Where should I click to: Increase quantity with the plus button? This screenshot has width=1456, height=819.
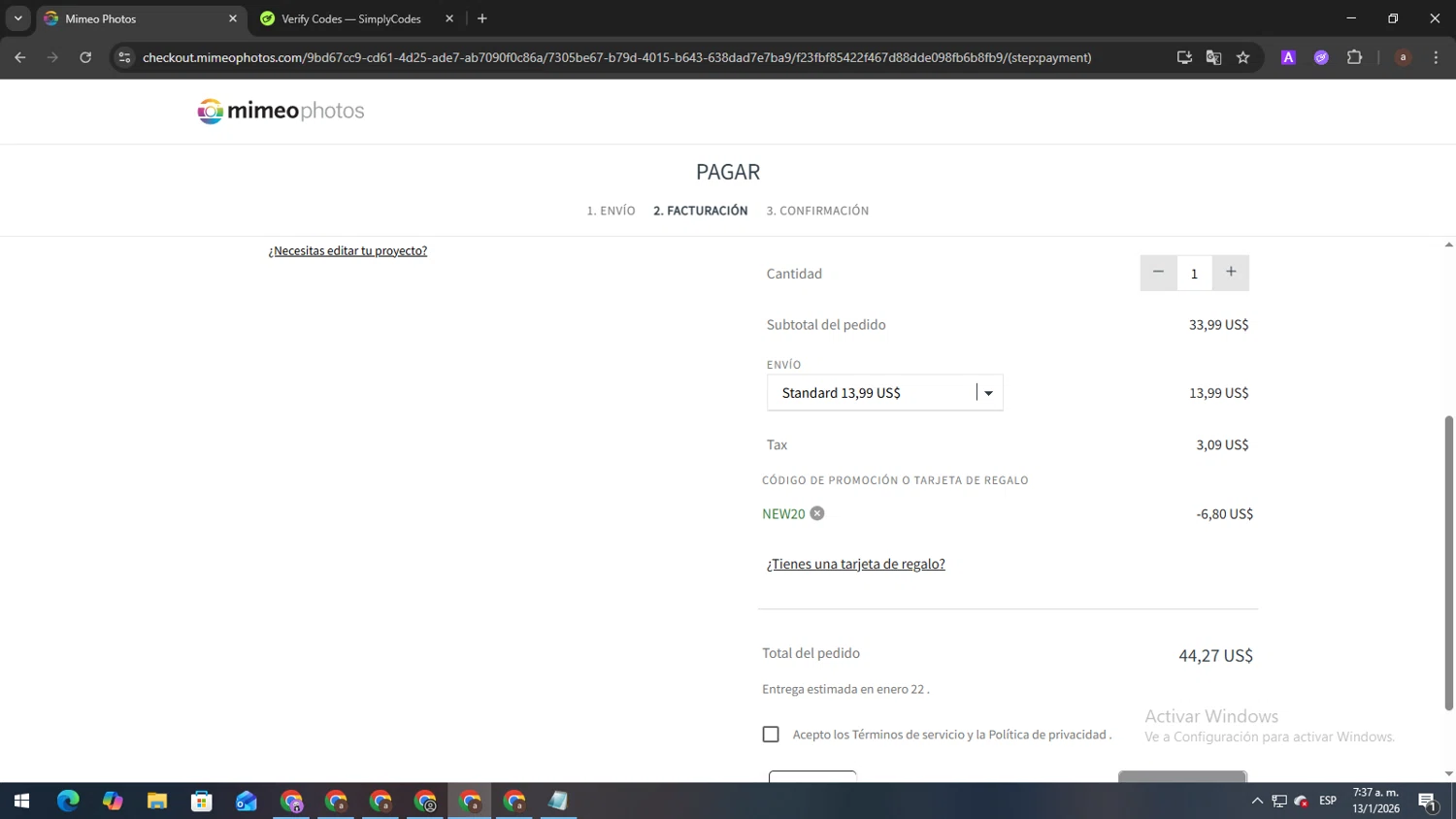click(x=1231, y=273)
